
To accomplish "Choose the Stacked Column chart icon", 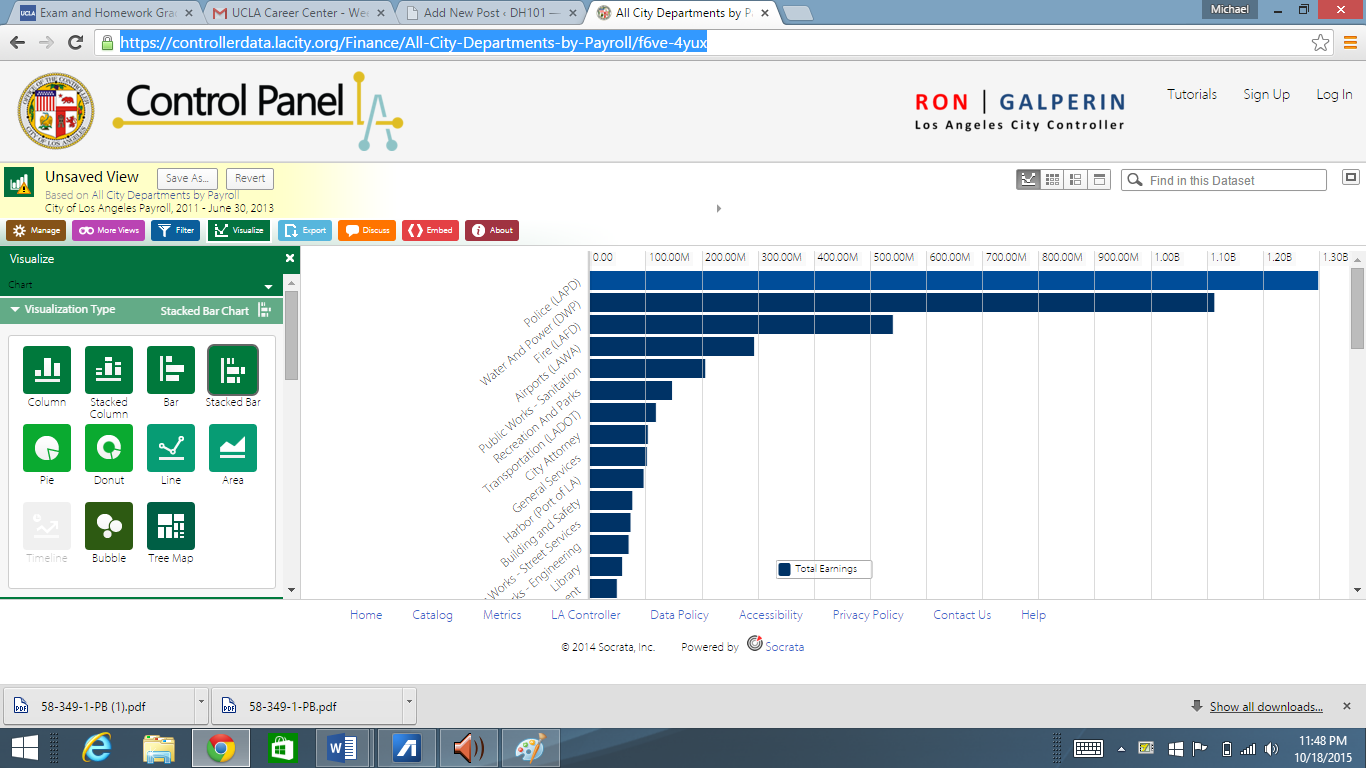I will pos(109,370).
